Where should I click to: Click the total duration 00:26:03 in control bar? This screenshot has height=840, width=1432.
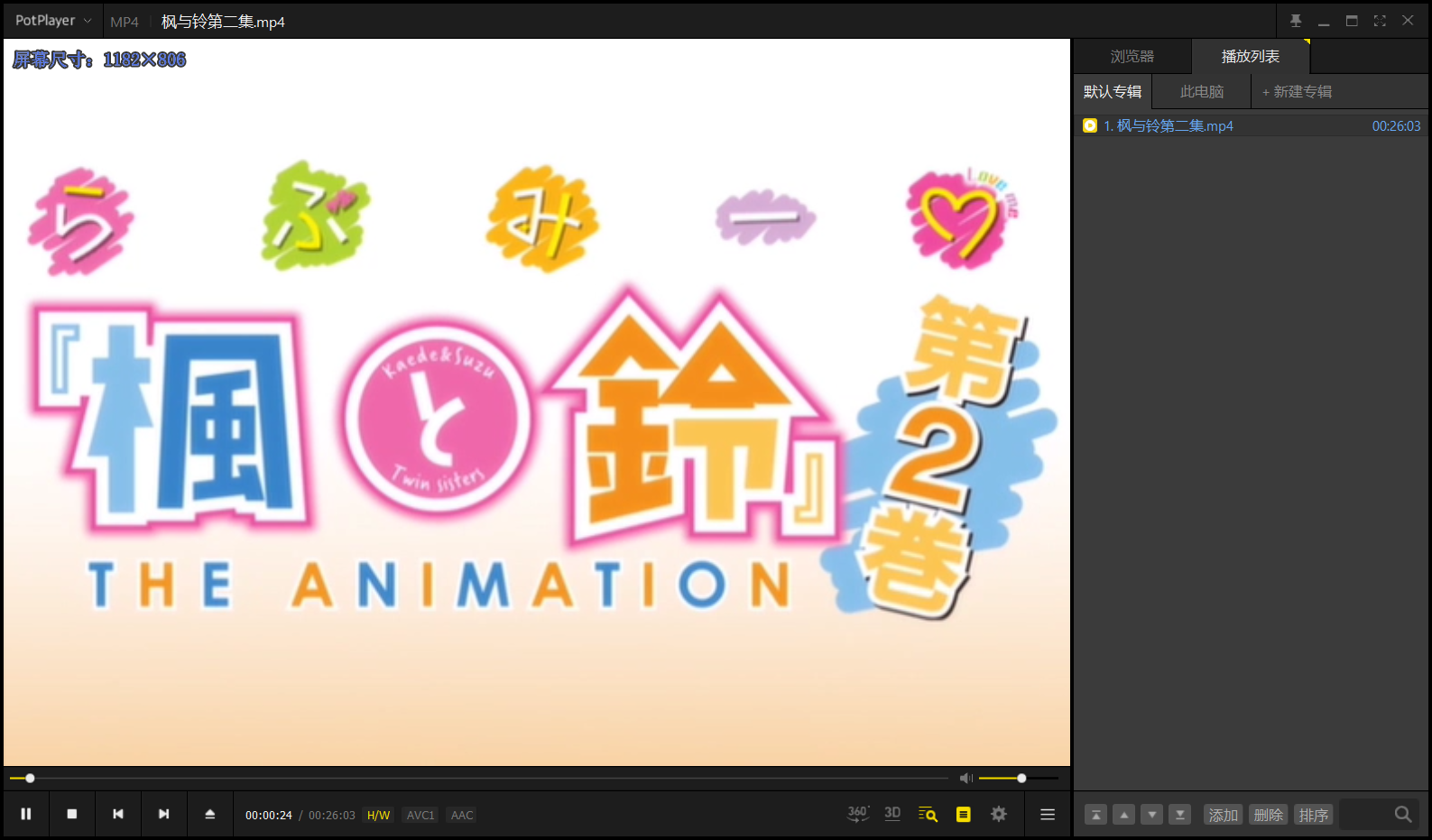pos(332,815)
